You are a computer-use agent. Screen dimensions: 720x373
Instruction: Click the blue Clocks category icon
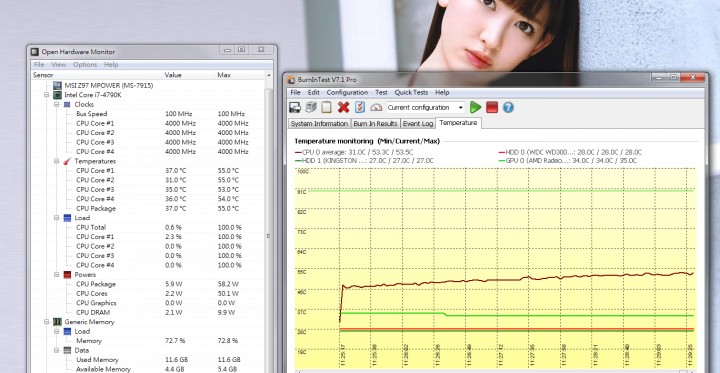click(68, 104)
